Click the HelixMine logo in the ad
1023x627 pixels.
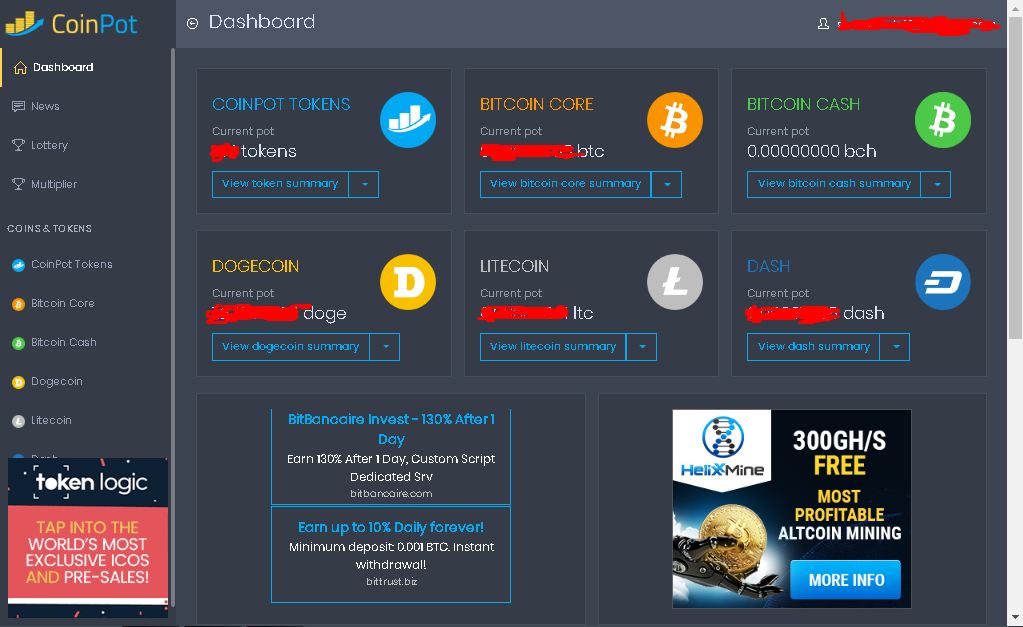tap(722, 447)
